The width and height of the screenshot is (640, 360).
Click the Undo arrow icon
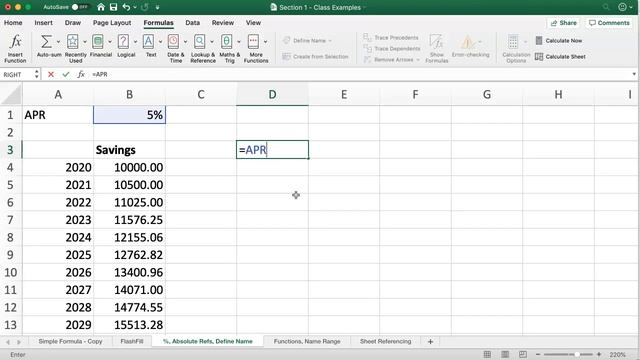126,7
